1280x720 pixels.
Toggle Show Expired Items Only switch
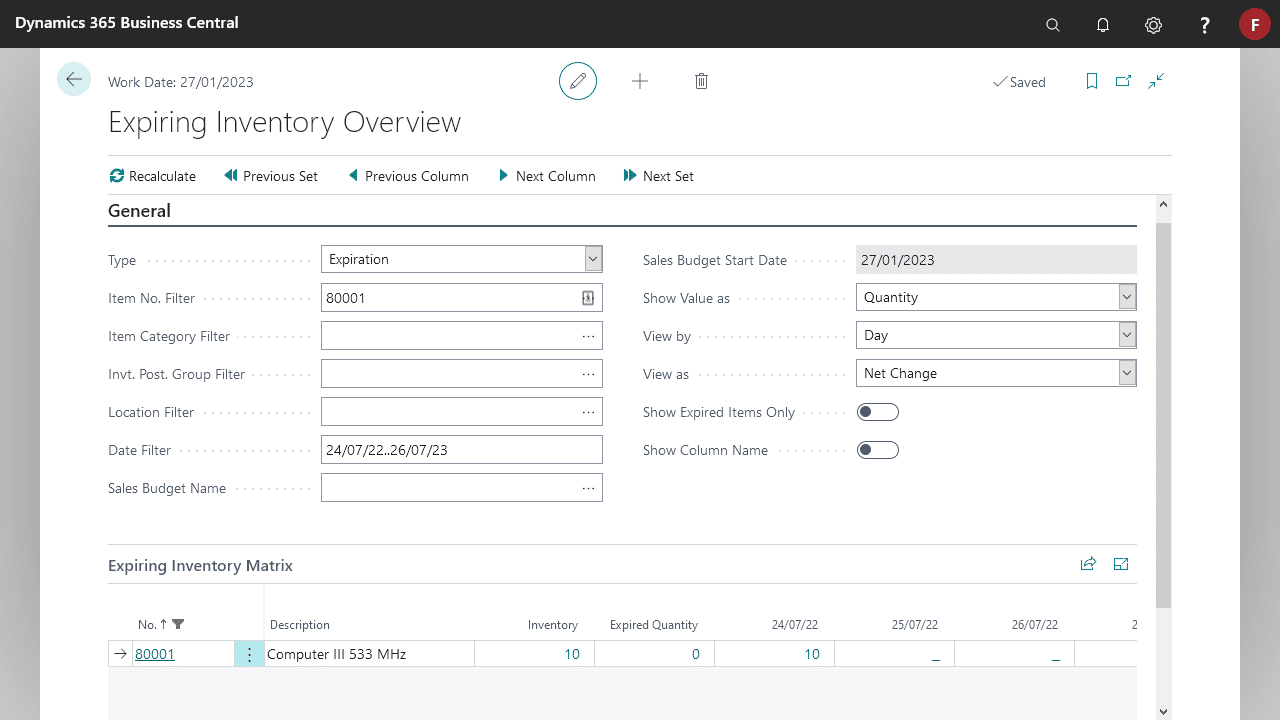[878, 412]
